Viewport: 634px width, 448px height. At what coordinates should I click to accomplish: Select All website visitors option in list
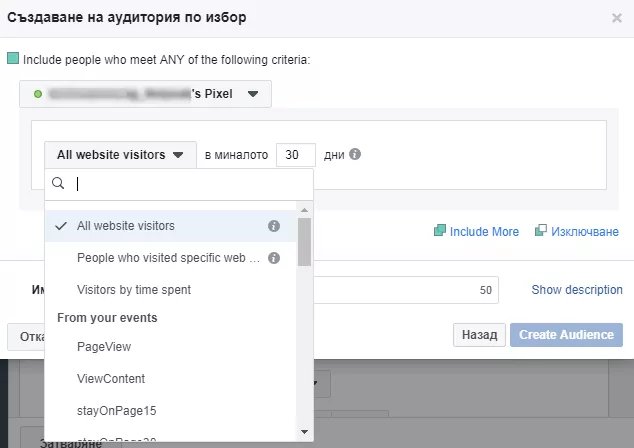[x=170, y=226]
